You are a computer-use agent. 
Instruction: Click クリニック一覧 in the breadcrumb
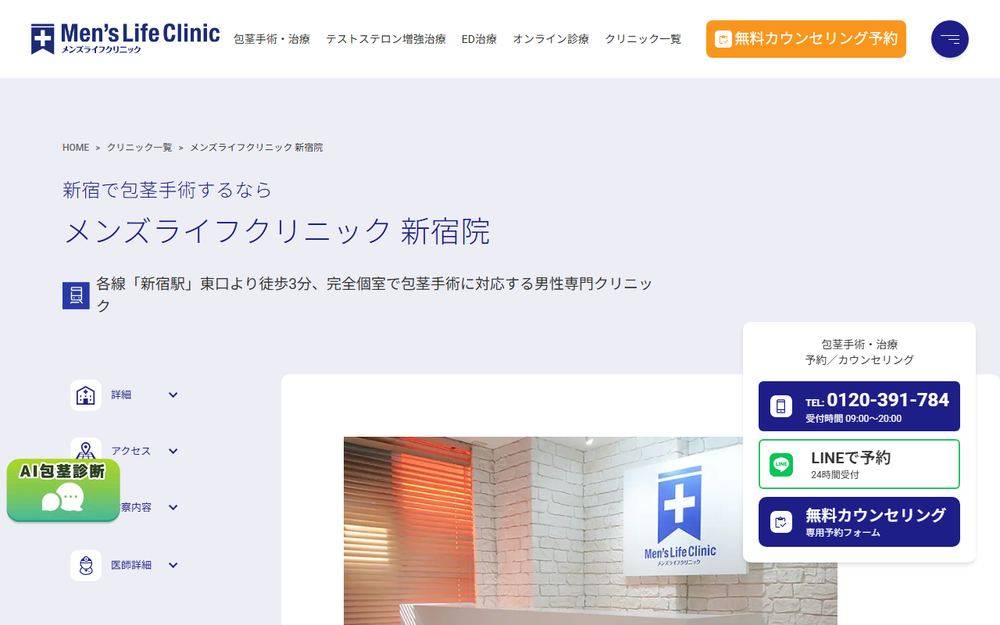[139, 147]
